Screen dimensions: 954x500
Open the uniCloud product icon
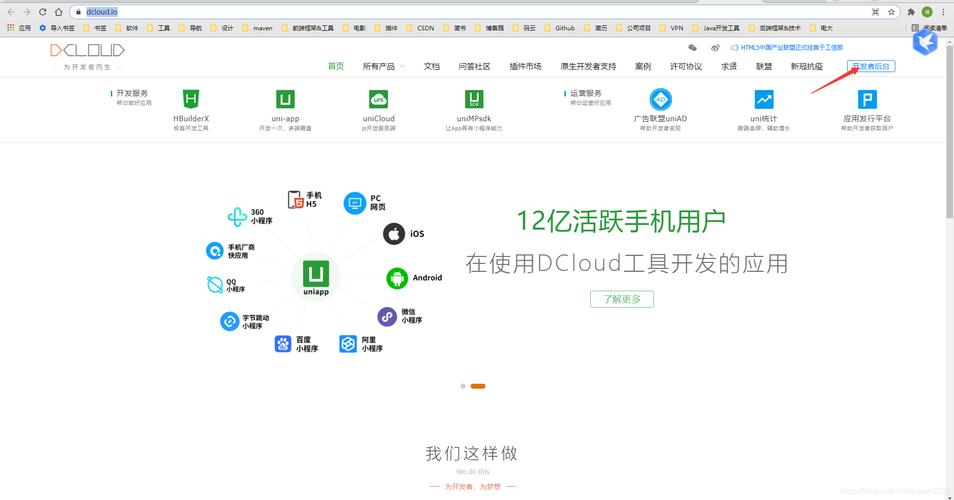378,99
